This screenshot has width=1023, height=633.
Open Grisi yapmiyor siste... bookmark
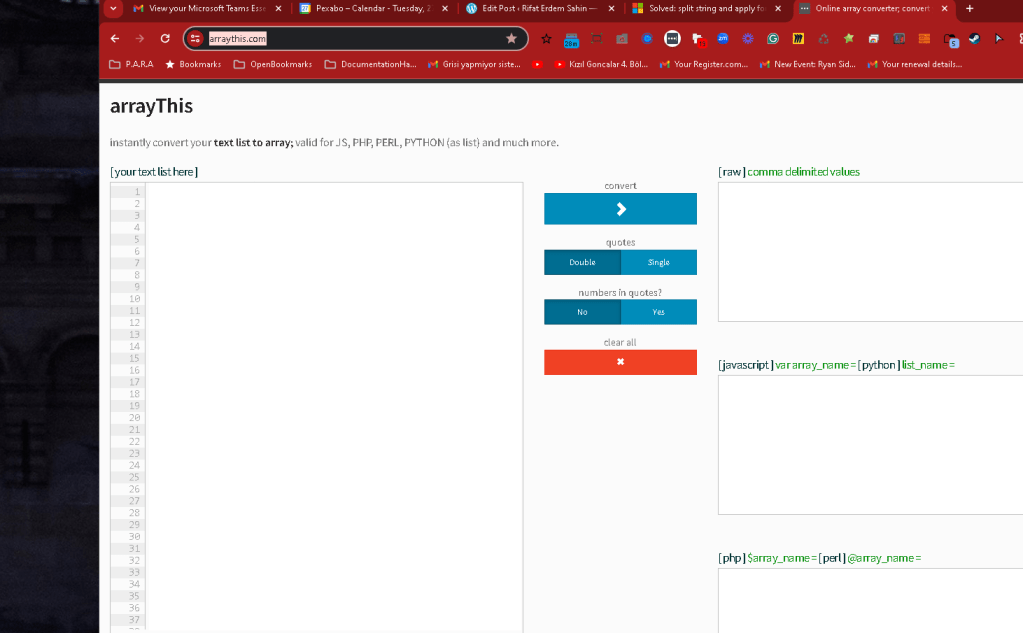tap(474, 64)
